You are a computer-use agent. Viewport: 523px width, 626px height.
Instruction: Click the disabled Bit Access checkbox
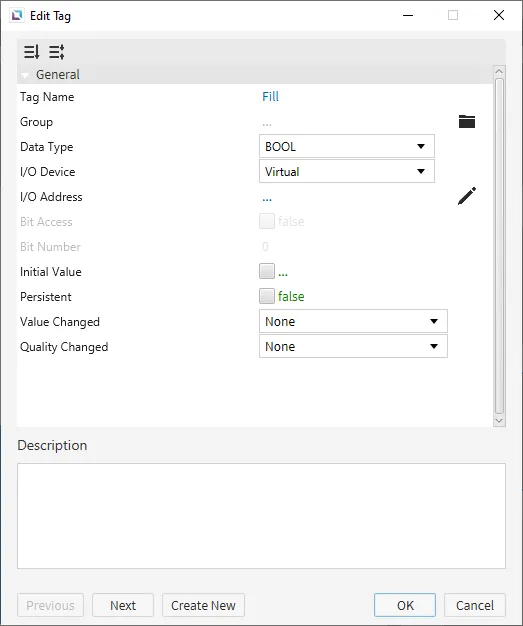(x=267, y=221)
